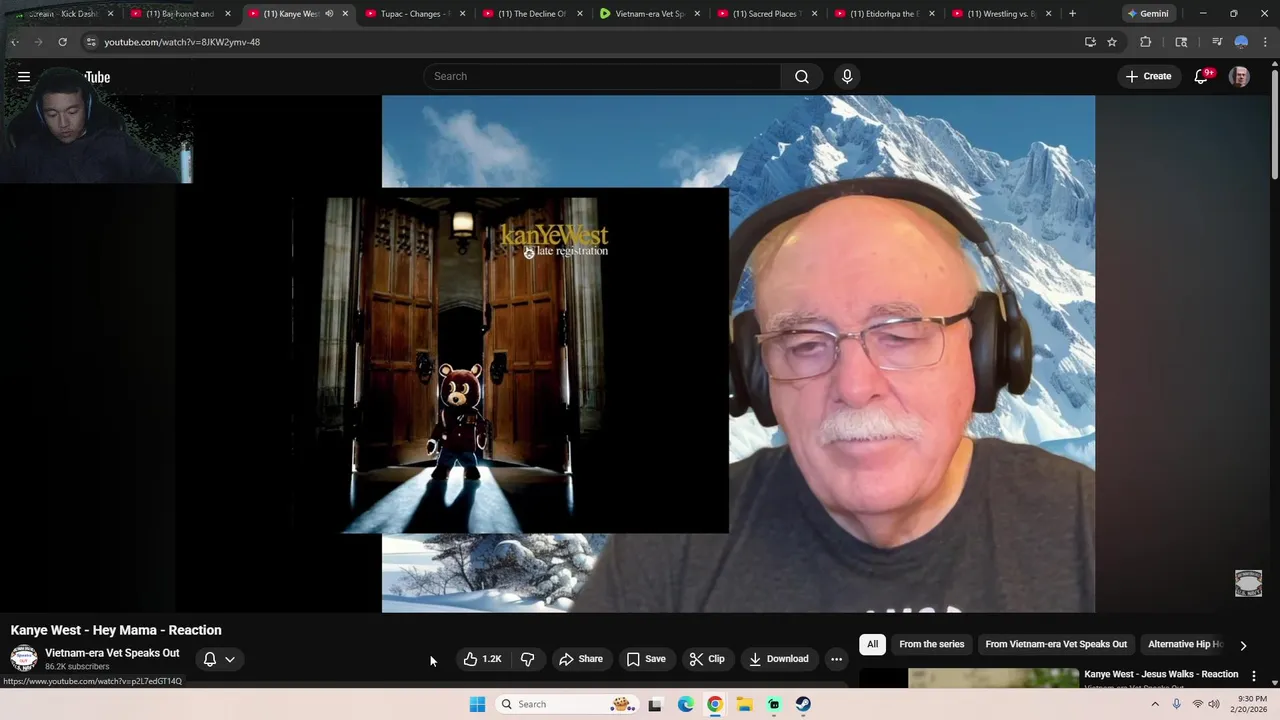
Task: Switch to the Tupac - Changes tab
Action: click(x=415, y=14)
